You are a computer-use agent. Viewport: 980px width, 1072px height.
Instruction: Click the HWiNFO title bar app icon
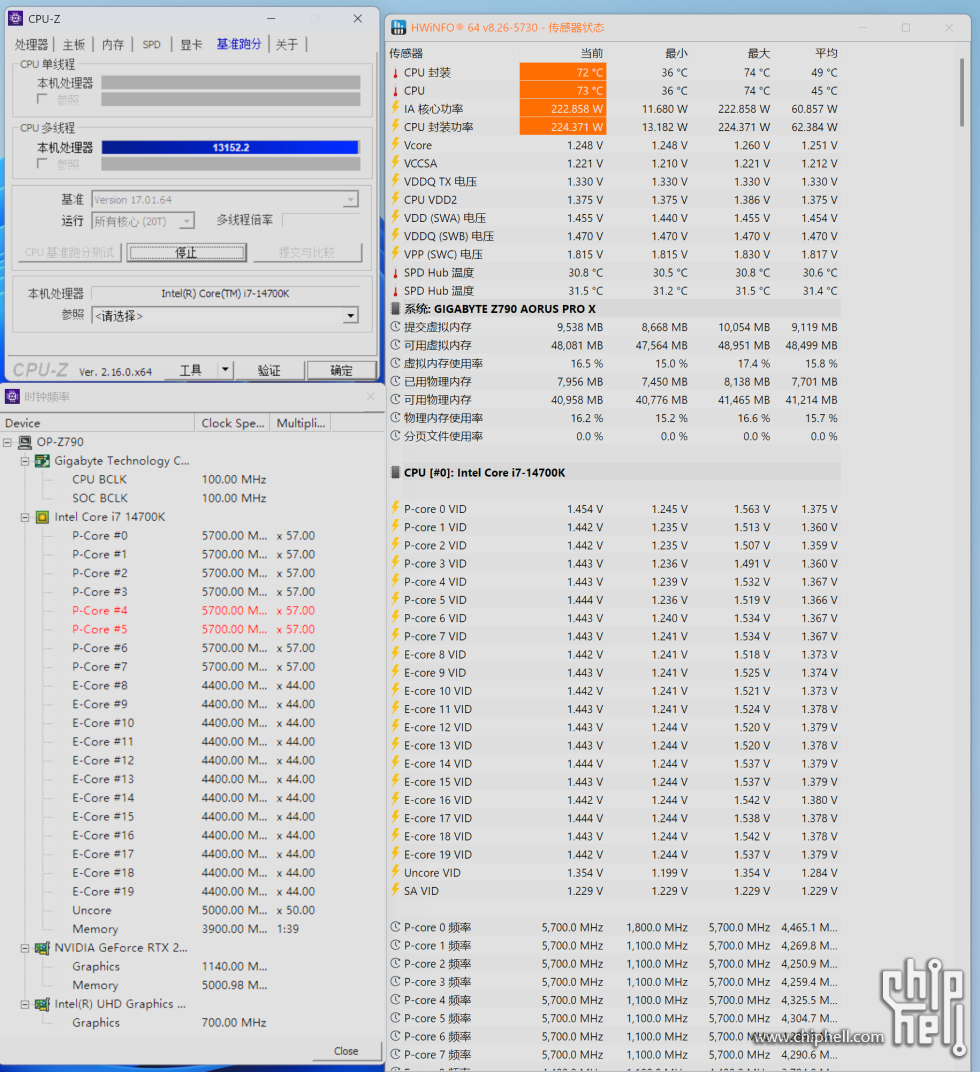(x=398, y=27)
